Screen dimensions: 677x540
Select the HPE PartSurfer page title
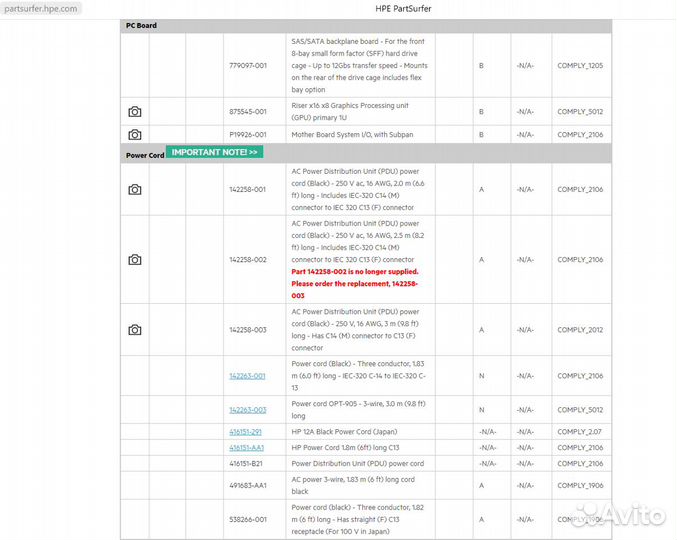click(x=403, y=9)
